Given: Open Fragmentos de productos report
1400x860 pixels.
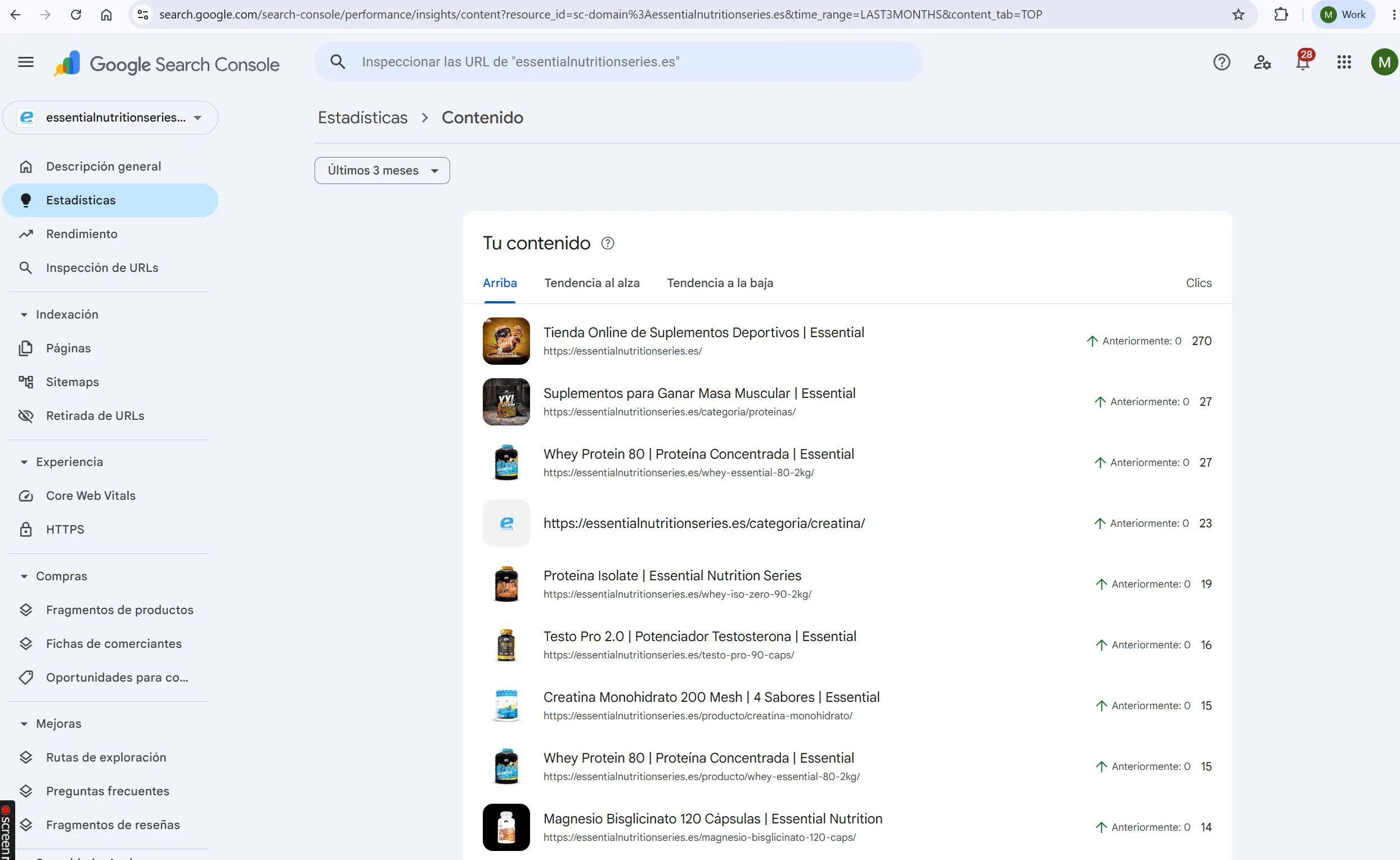Looking at the screenshot, I should point(110,610).
